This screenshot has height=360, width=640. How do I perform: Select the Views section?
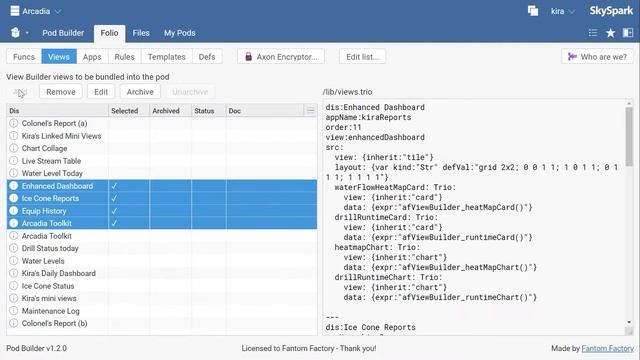point(59,57)
